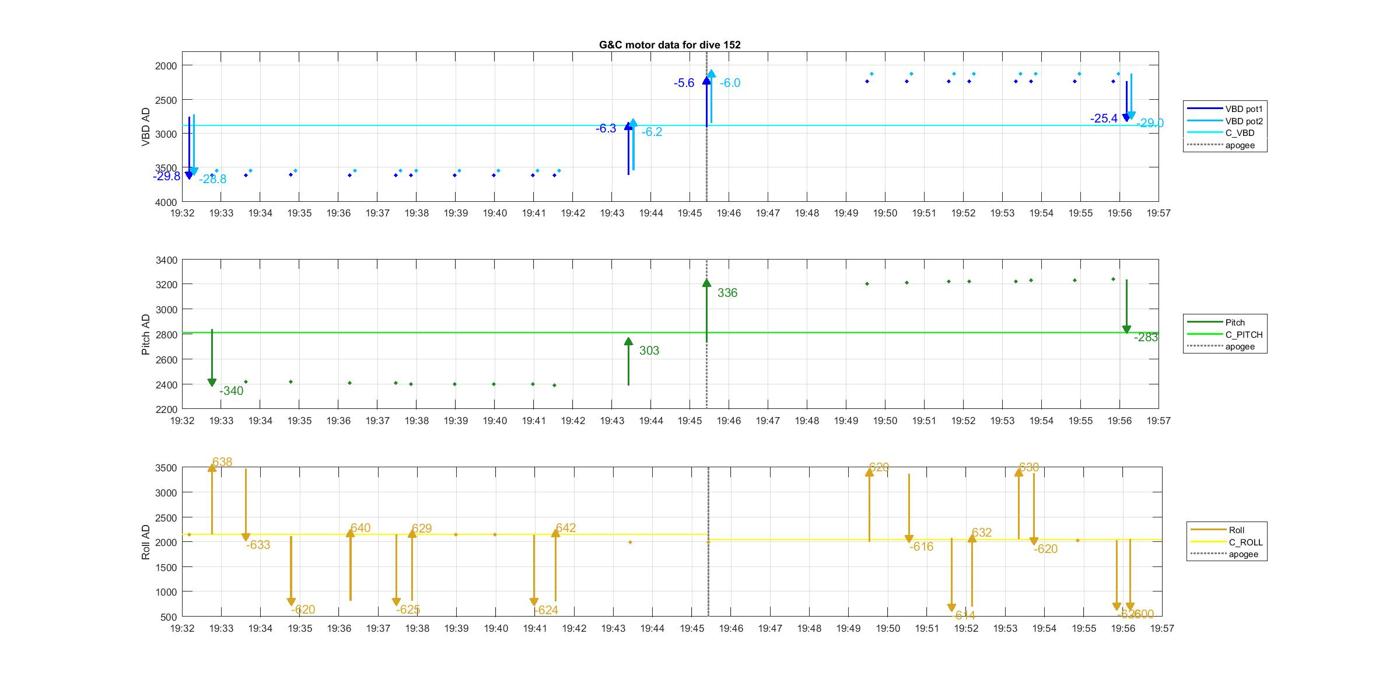Click the '19:47' time tick under the Roll plot
This screenshot has width=1400, height=693.
(x=771, y=628)
